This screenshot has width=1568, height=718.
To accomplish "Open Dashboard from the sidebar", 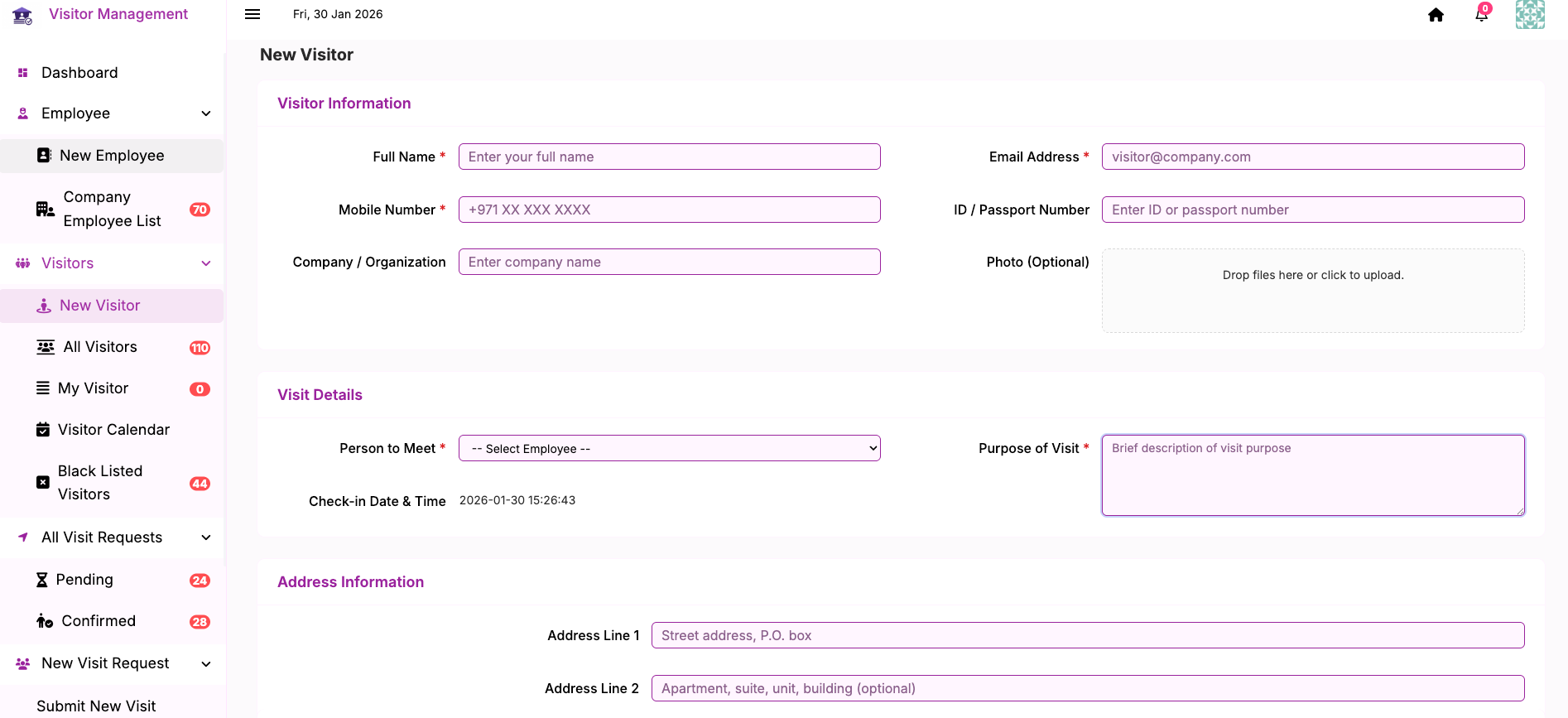I will (79, 73).
